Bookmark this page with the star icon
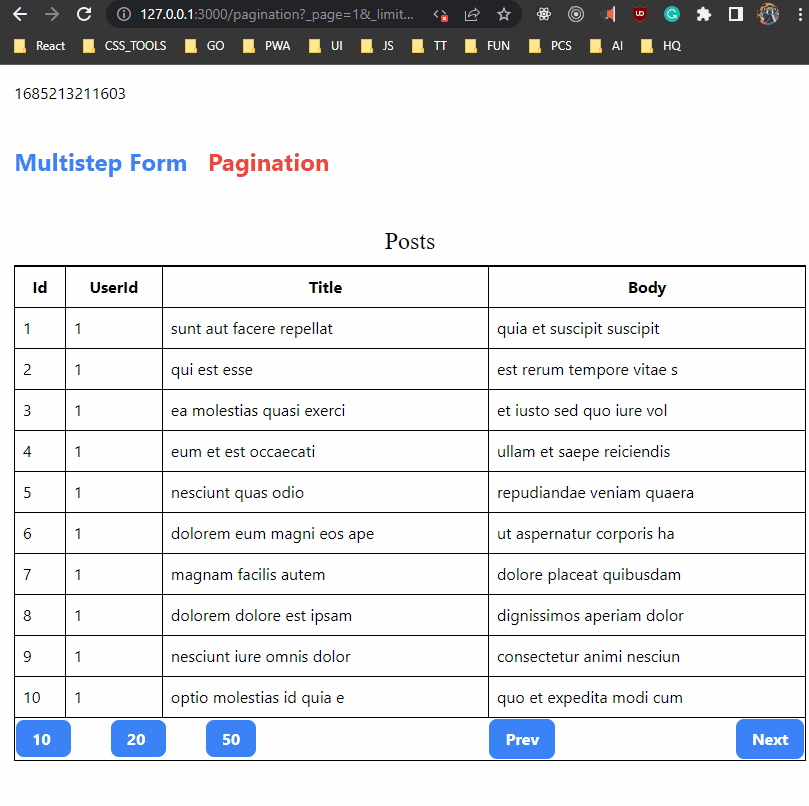Viewport: 809px width, 806px height. (x=504, y=15)
